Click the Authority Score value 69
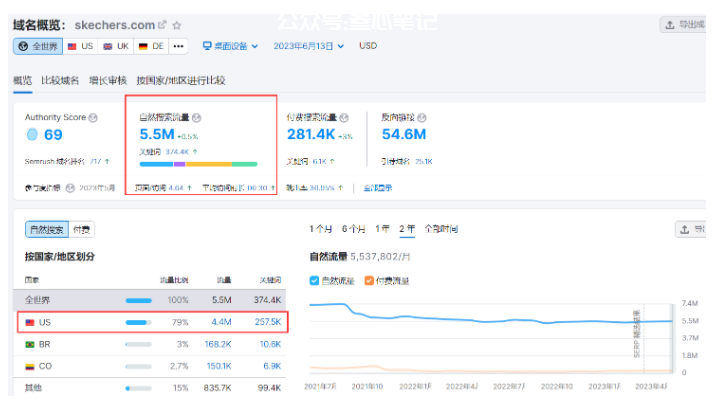This screenshot has height=407, width=714. pyautogui.click(x=53, y=135)
